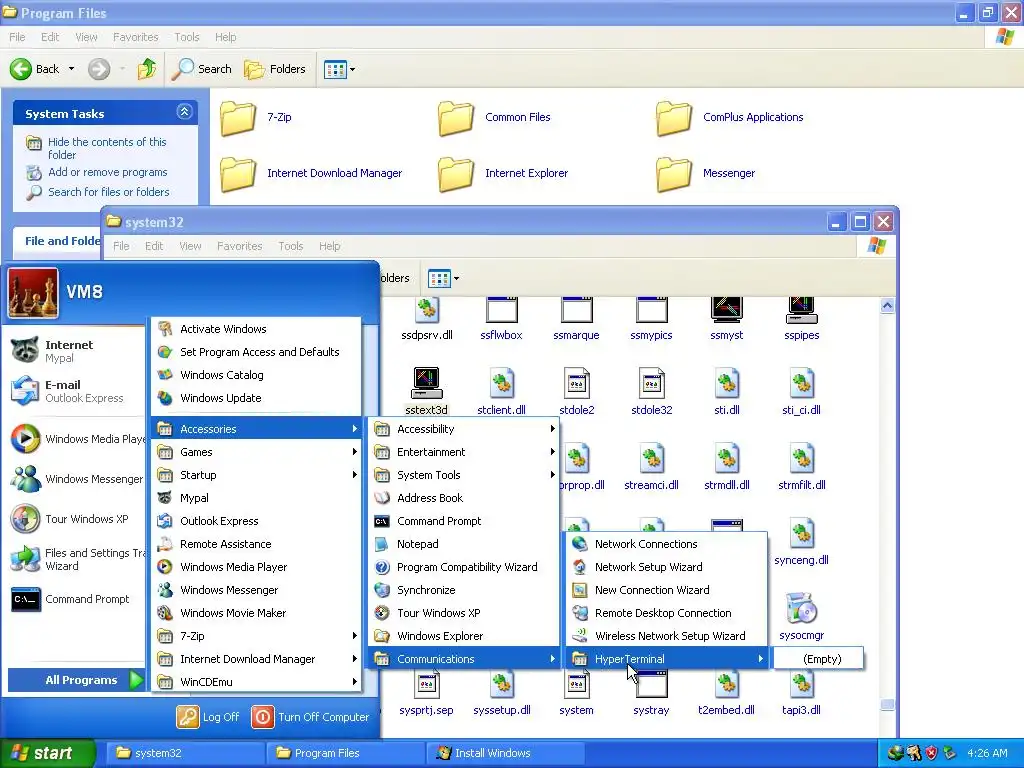Open Windows Explorer from Accessories
1024x768 pixels.
tap(464, 636)
